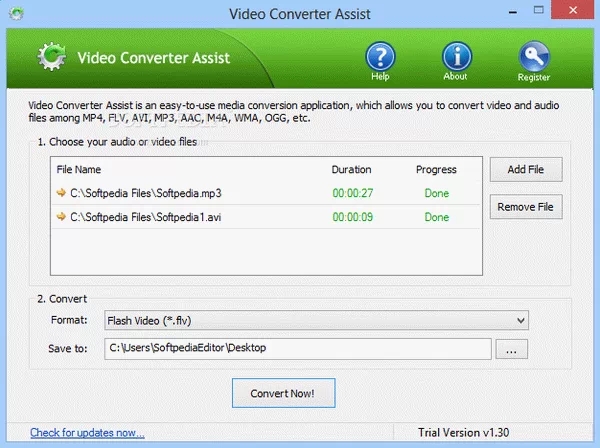600x448 pixels.
Task: Click the title bar app icon
Action: pos(16,13)
